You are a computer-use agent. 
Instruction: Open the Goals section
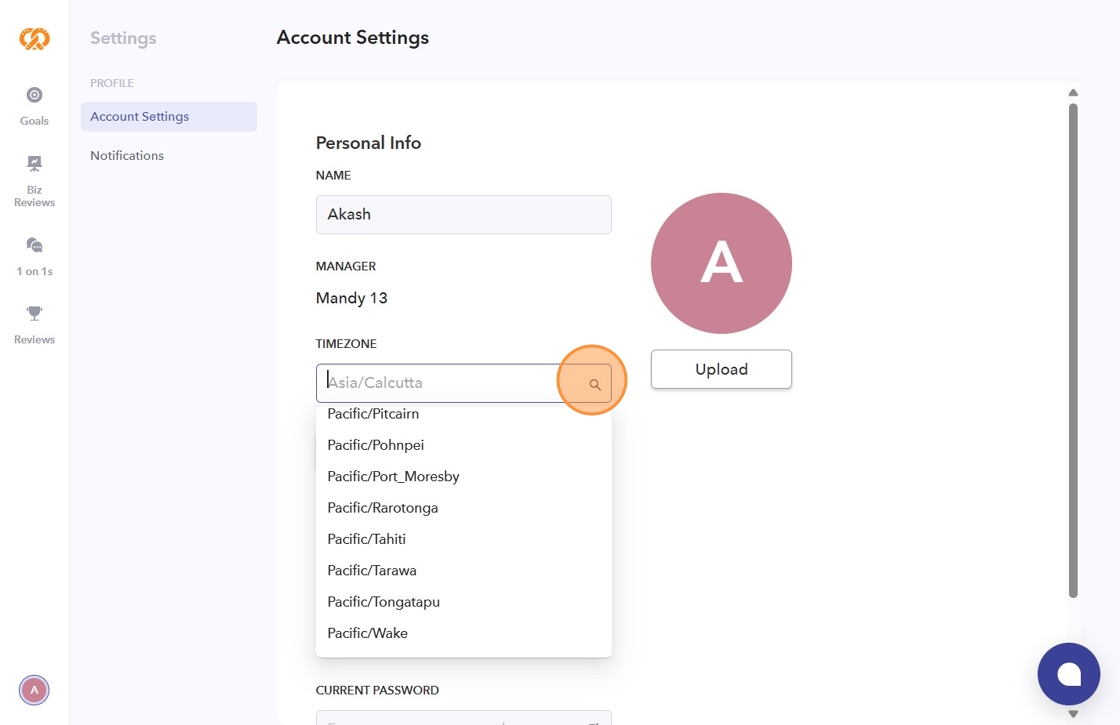[x=34, y=106]
